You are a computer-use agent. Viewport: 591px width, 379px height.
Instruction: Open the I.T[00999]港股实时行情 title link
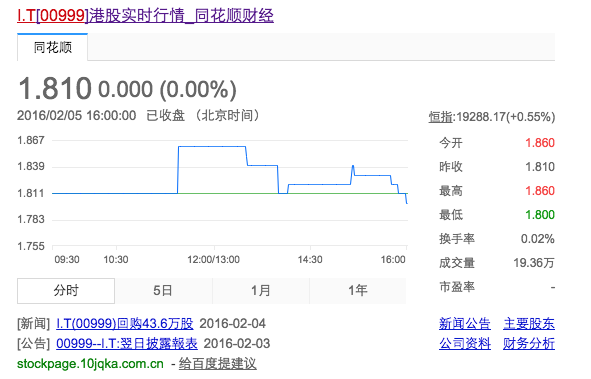[145, 16]
